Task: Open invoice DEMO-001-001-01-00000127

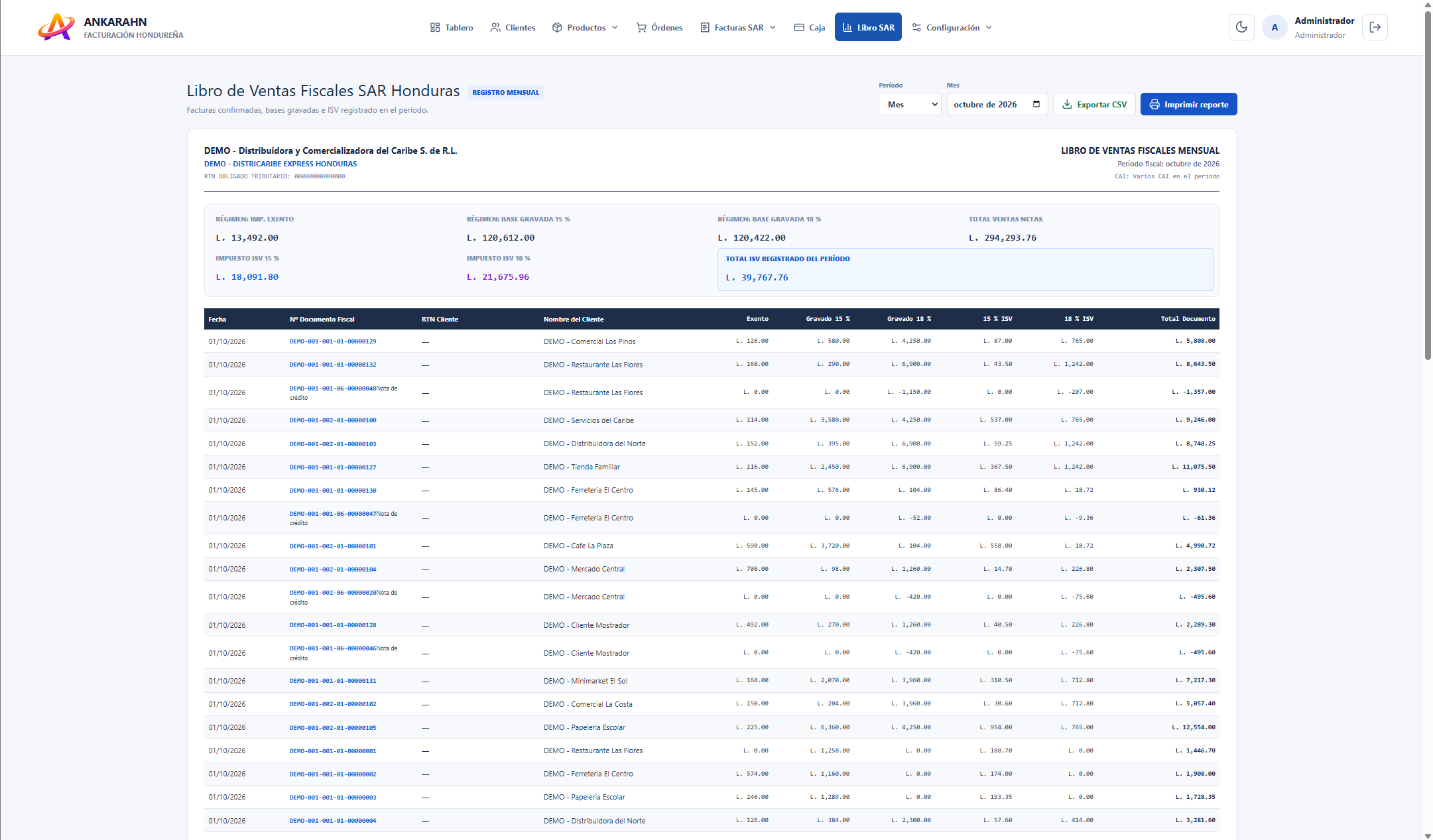Action: click(x=333, y=467)
